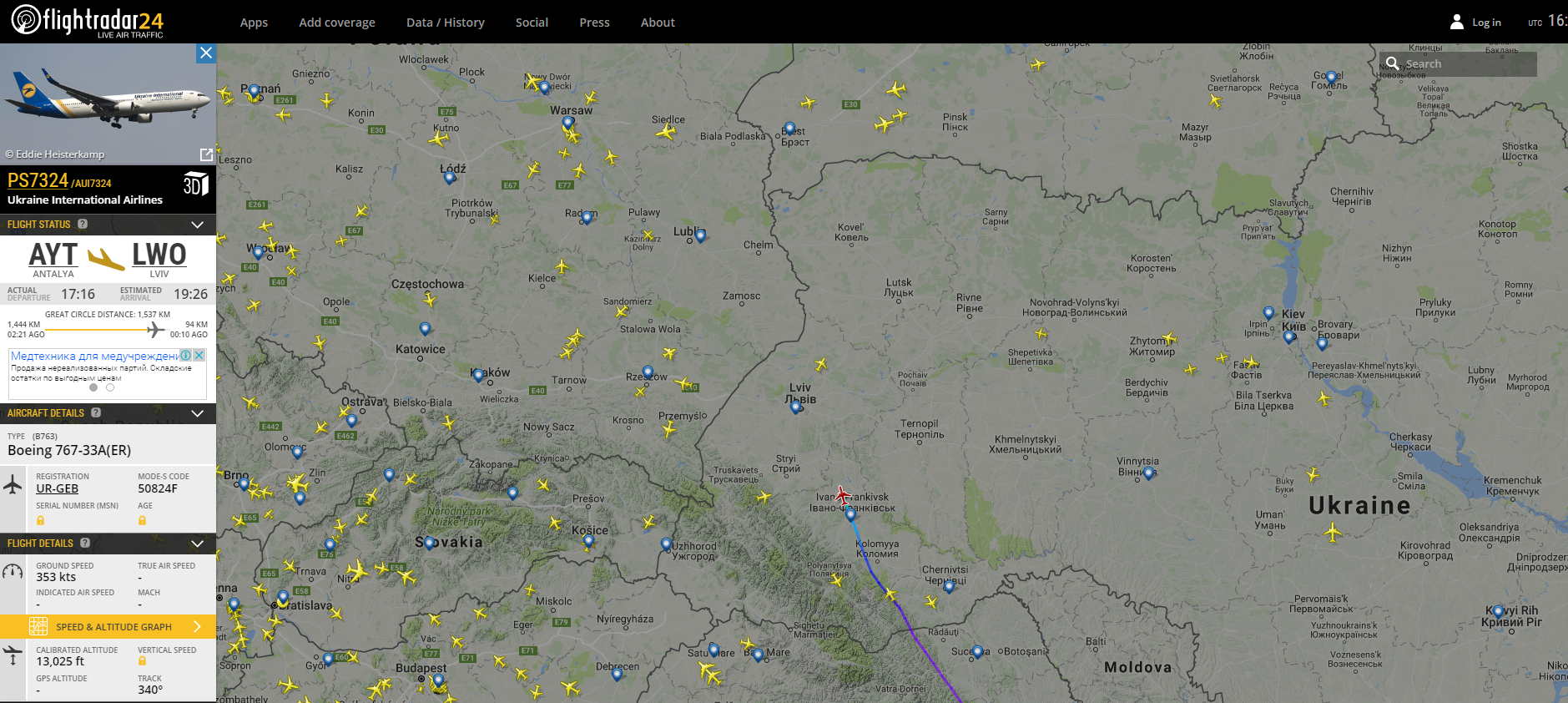Collapse the Flight Status section
The image size is (1568, 703).
point(198,225)
